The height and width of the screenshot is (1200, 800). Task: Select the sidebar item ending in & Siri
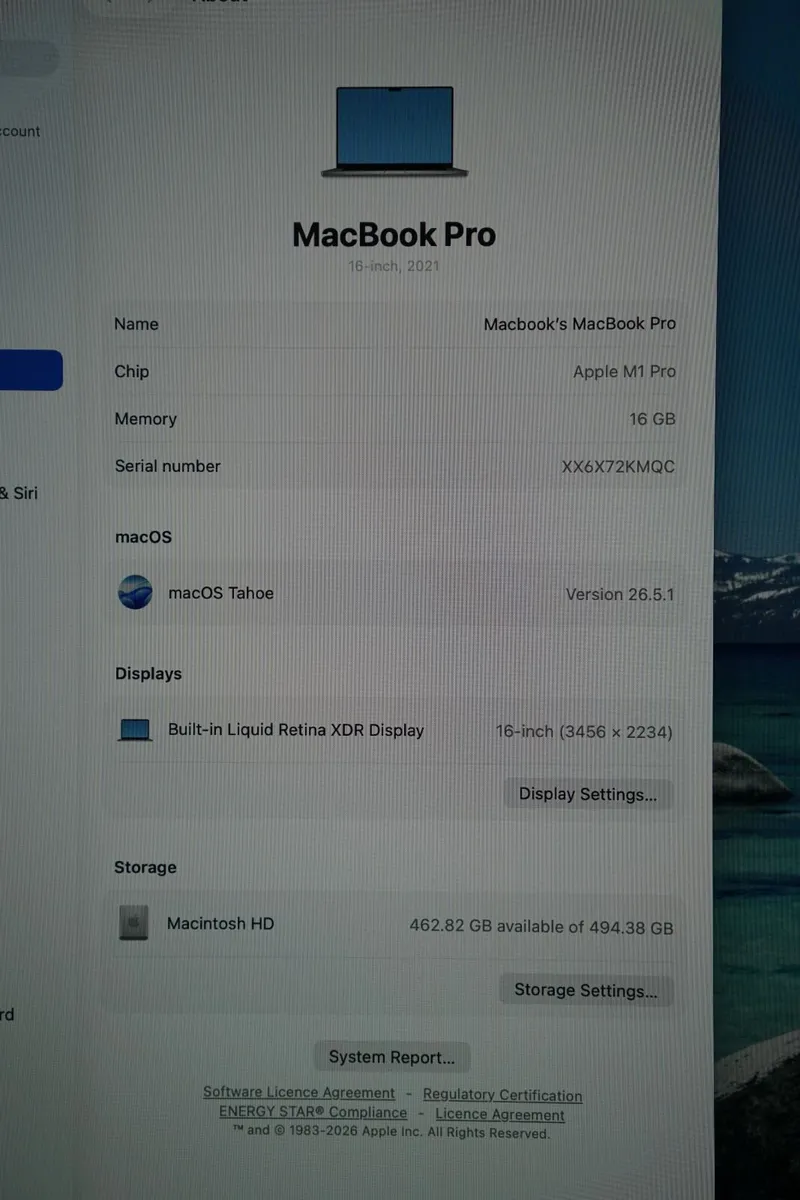coord(19,493)
